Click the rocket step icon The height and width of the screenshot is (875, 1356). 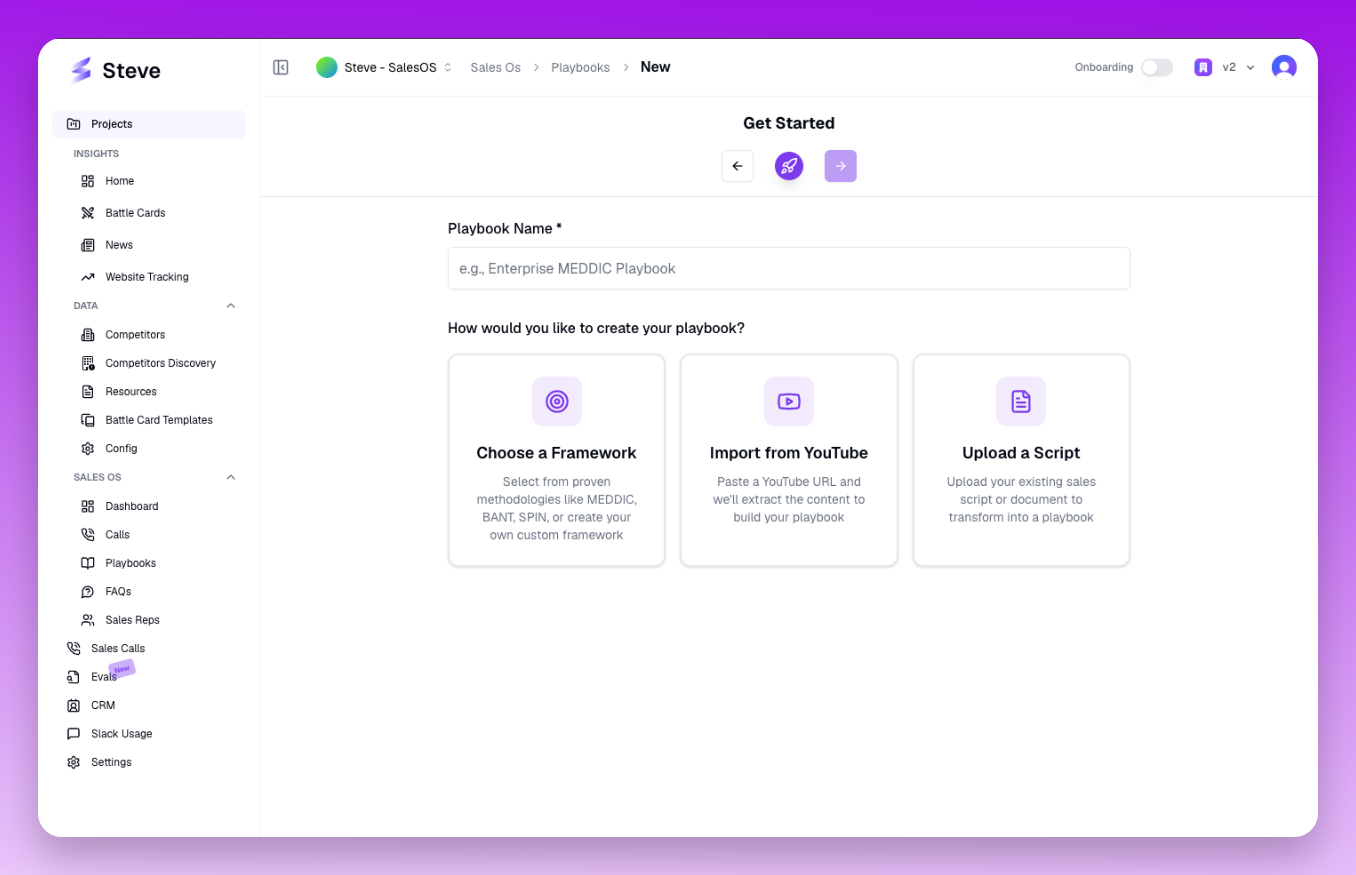pyautogui.click(x=789, y=166)
